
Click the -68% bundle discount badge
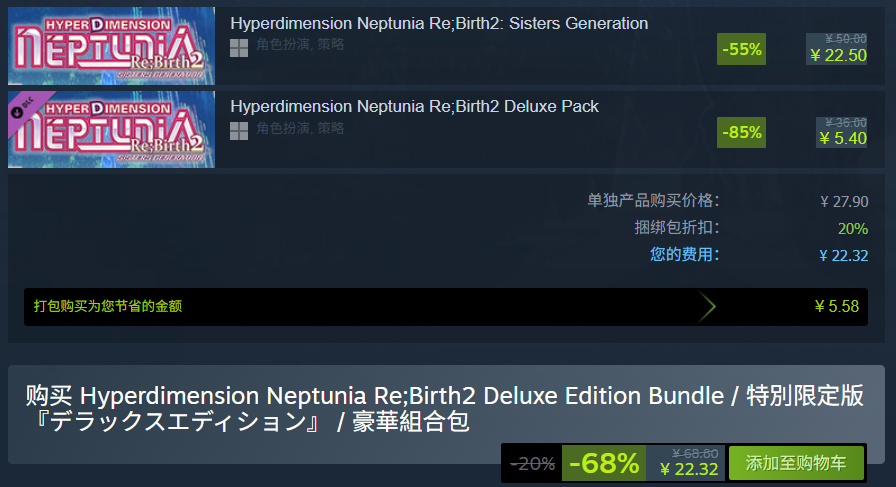tap(604, 463)
